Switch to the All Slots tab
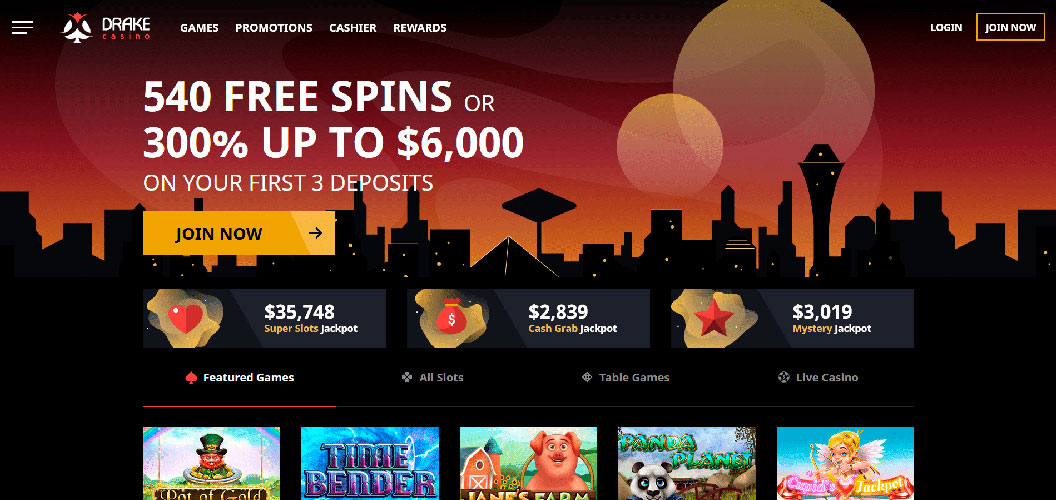The width and height of the screenshot is (1056, 500). pos(432,377)
